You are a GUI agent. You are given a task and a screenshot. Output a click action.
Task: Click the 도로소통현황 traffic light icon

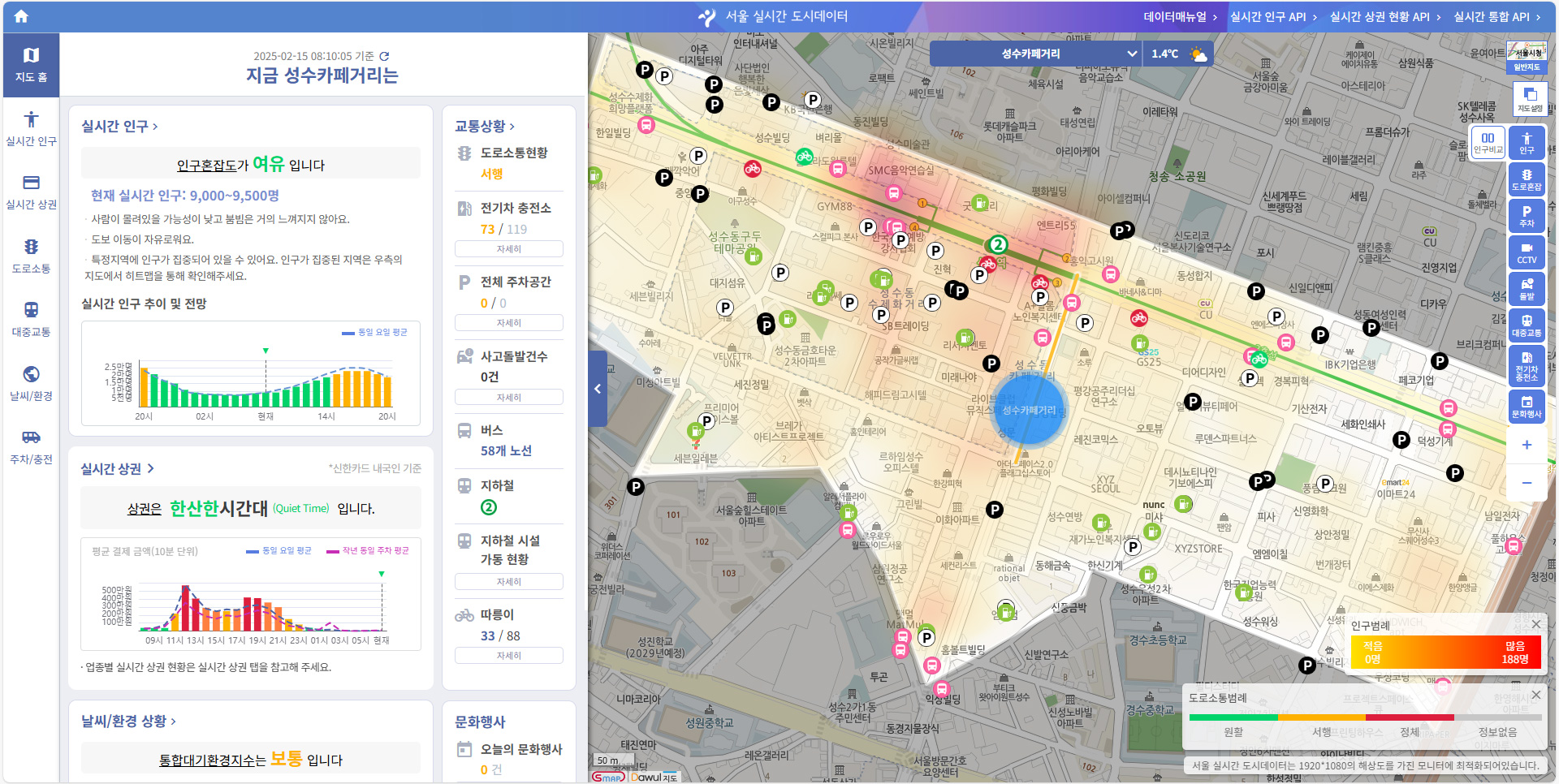(464, 153)
